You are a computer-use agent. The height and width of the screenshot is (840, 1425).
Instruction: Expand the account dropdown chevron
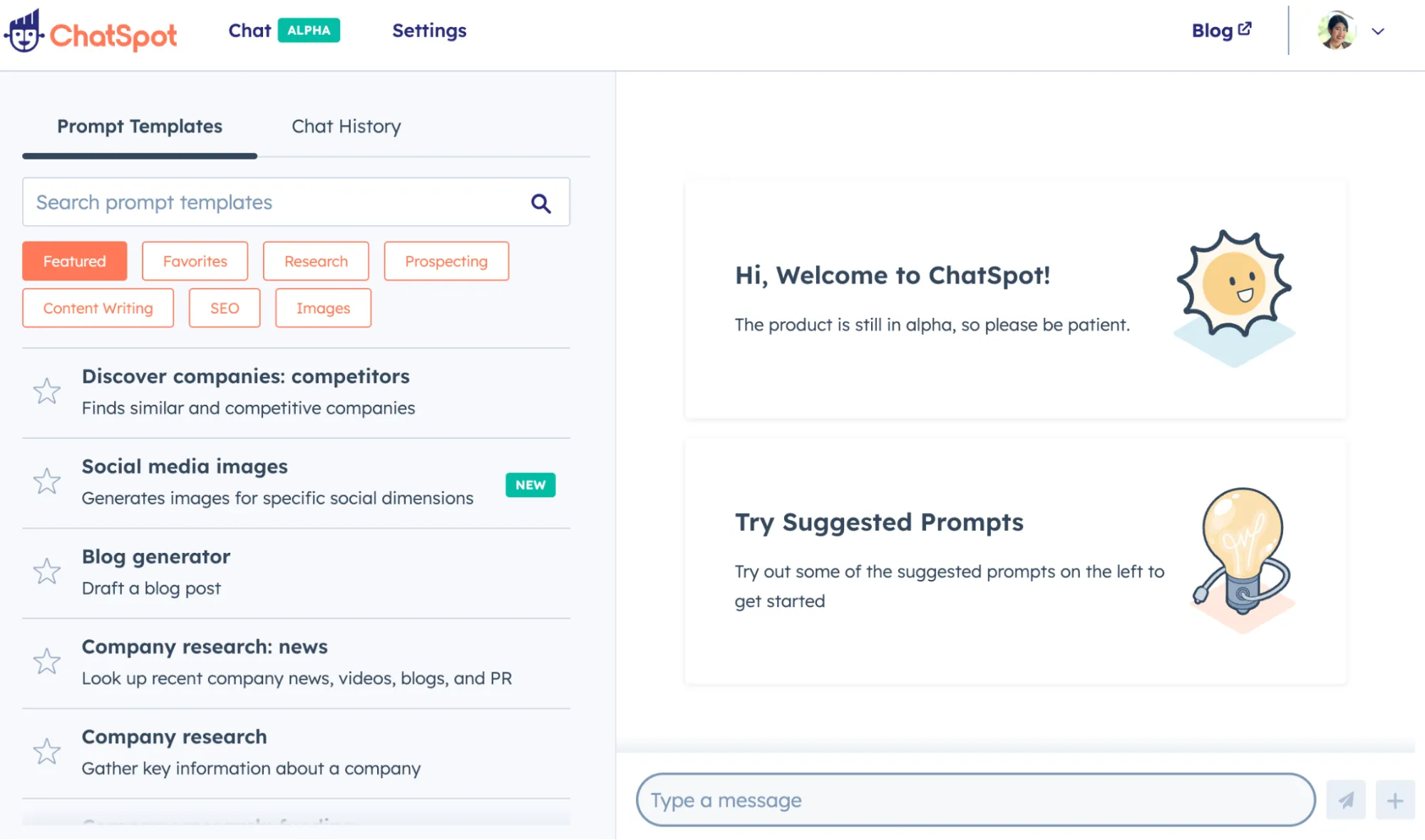coord(1378,31)
